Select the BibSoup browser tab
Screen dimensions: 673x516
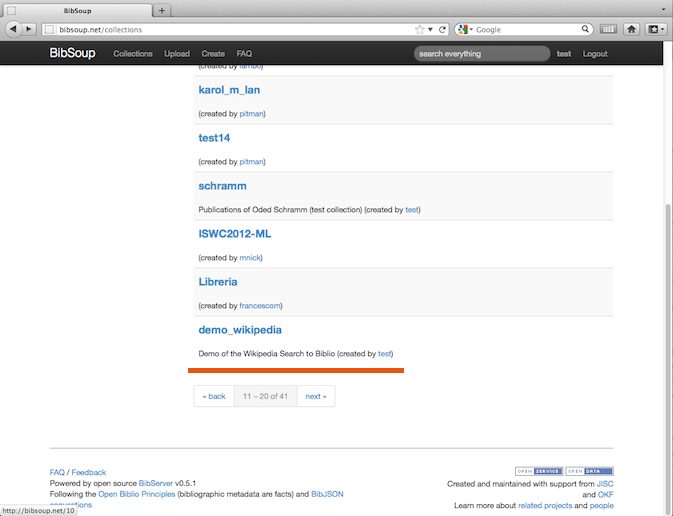77,11
